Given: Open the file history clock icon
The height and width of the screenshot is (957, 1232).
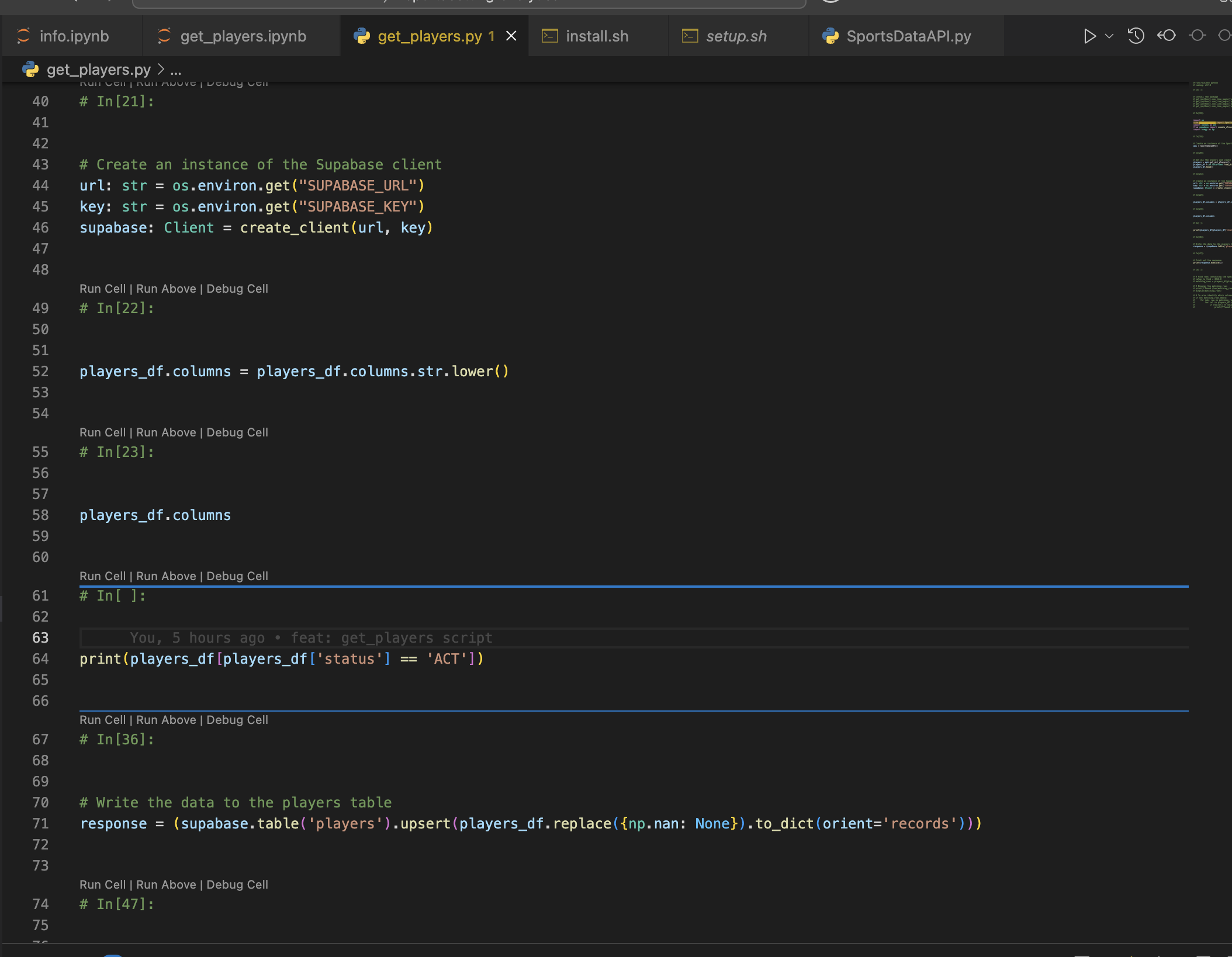Looking at the screenshot, I should coord(1136,36).
